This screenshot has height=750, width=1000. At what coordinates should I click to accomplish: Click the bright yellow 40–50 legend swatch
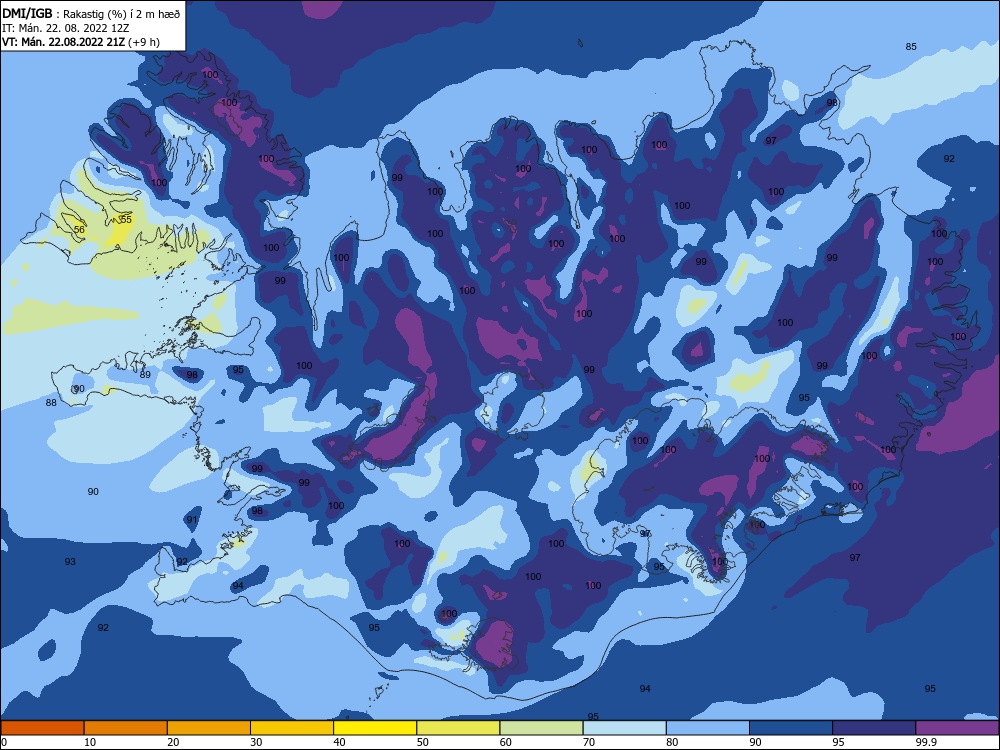(375, 728)
